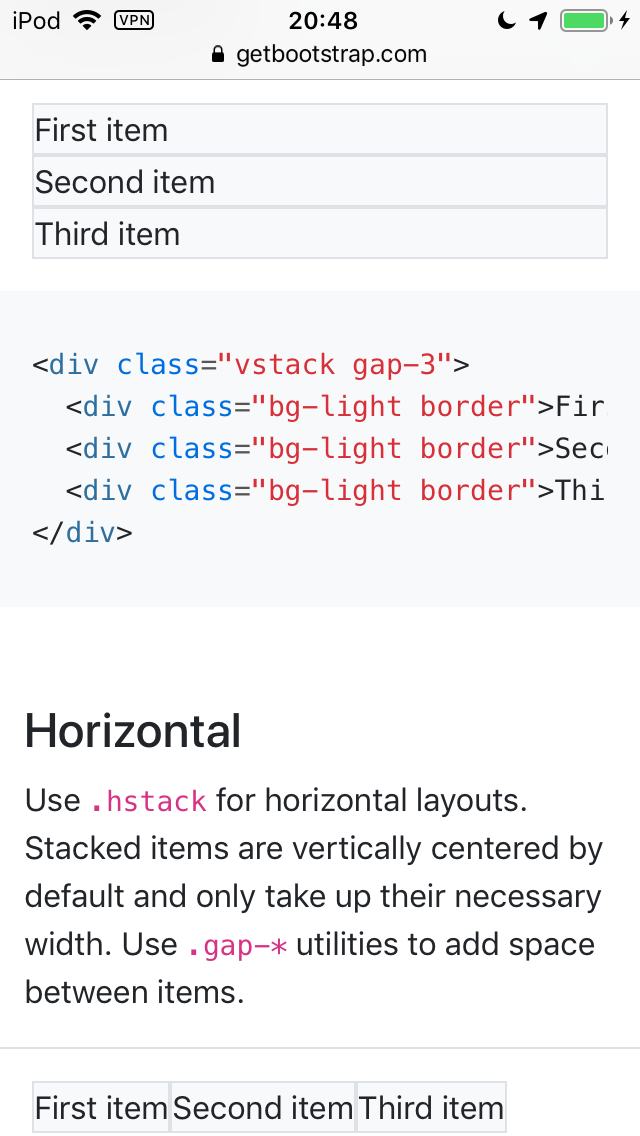Click Third item in the horizontal stack

pos(431,1108)
